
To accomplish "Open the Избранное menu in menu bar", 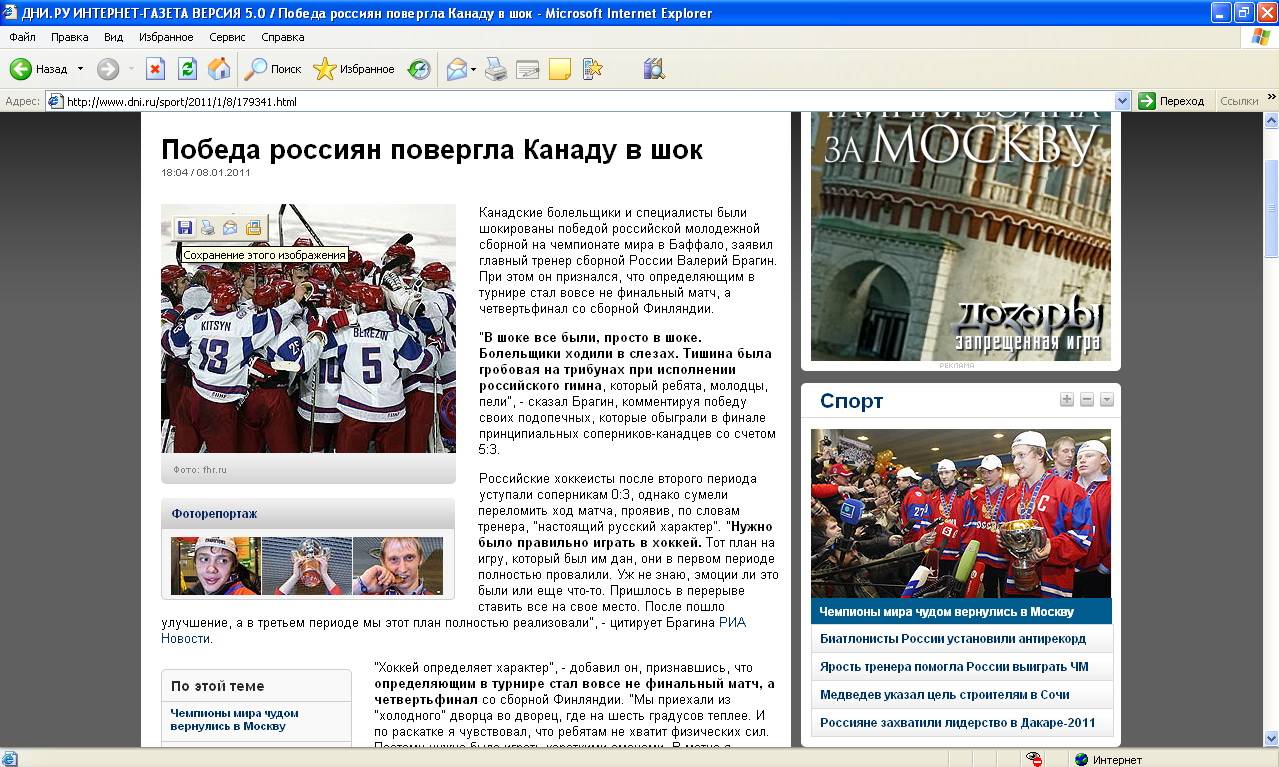I will [x=166, y=37].
